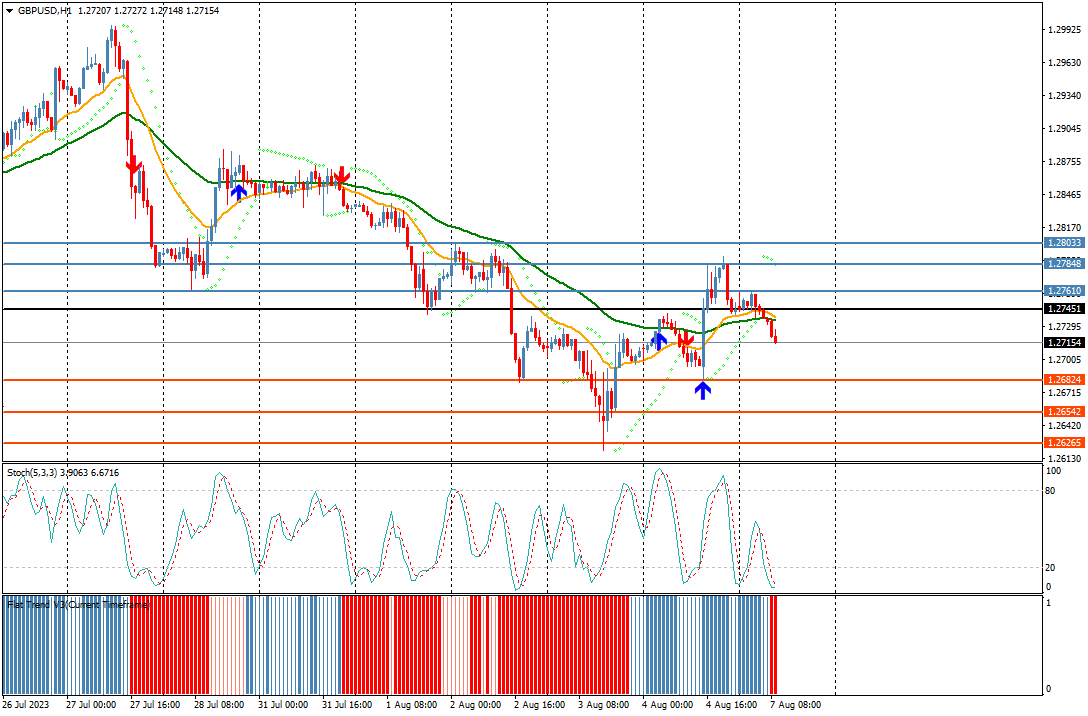The height and width of the screenshot is (716, 1088).
Task: Click the 1.28170 price axis value
Action: pyautogui.click(x=1064, y=228)
